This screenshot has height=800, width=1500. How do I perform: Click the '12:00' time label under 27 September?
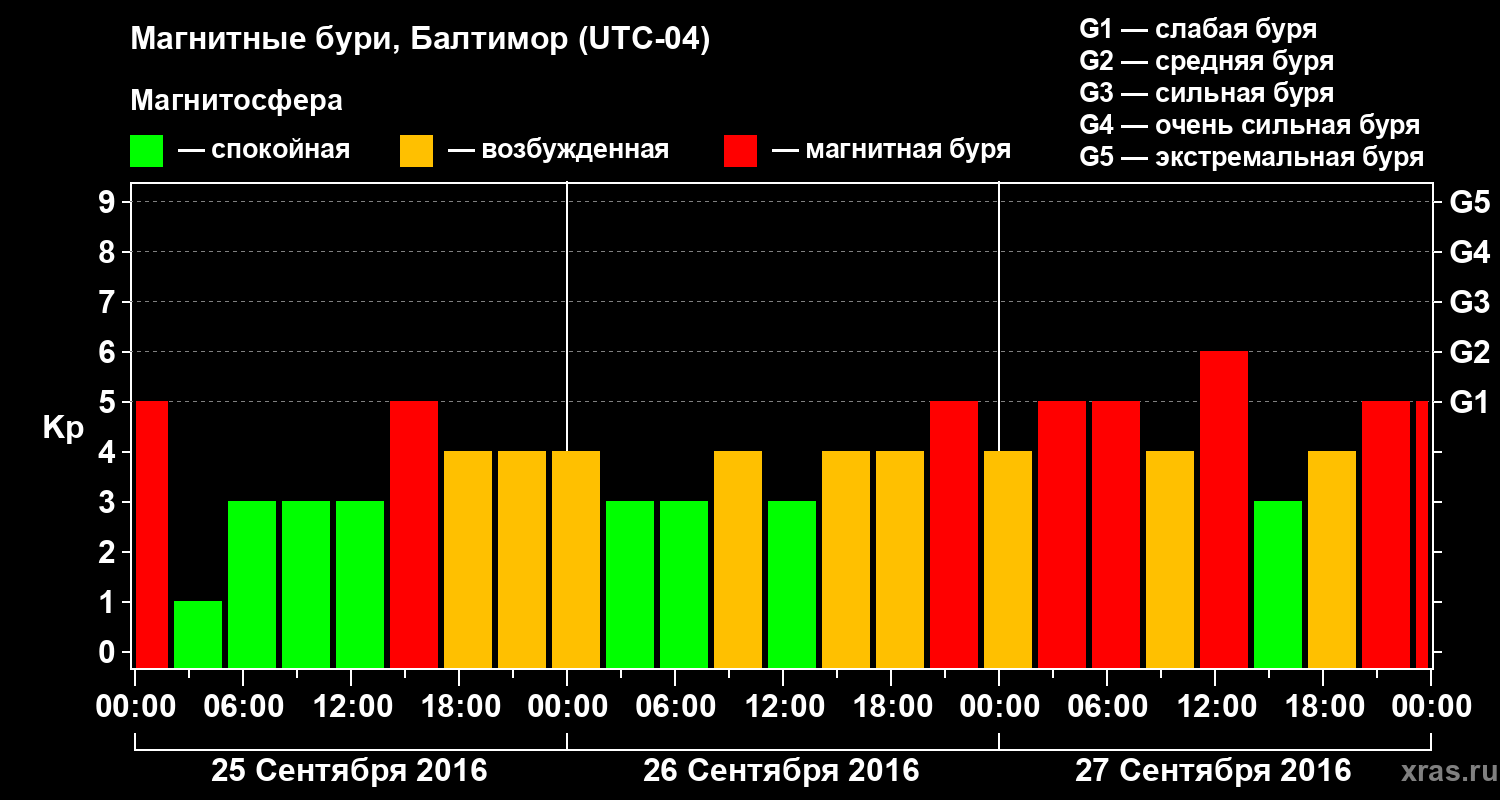tap(1215, 707)
